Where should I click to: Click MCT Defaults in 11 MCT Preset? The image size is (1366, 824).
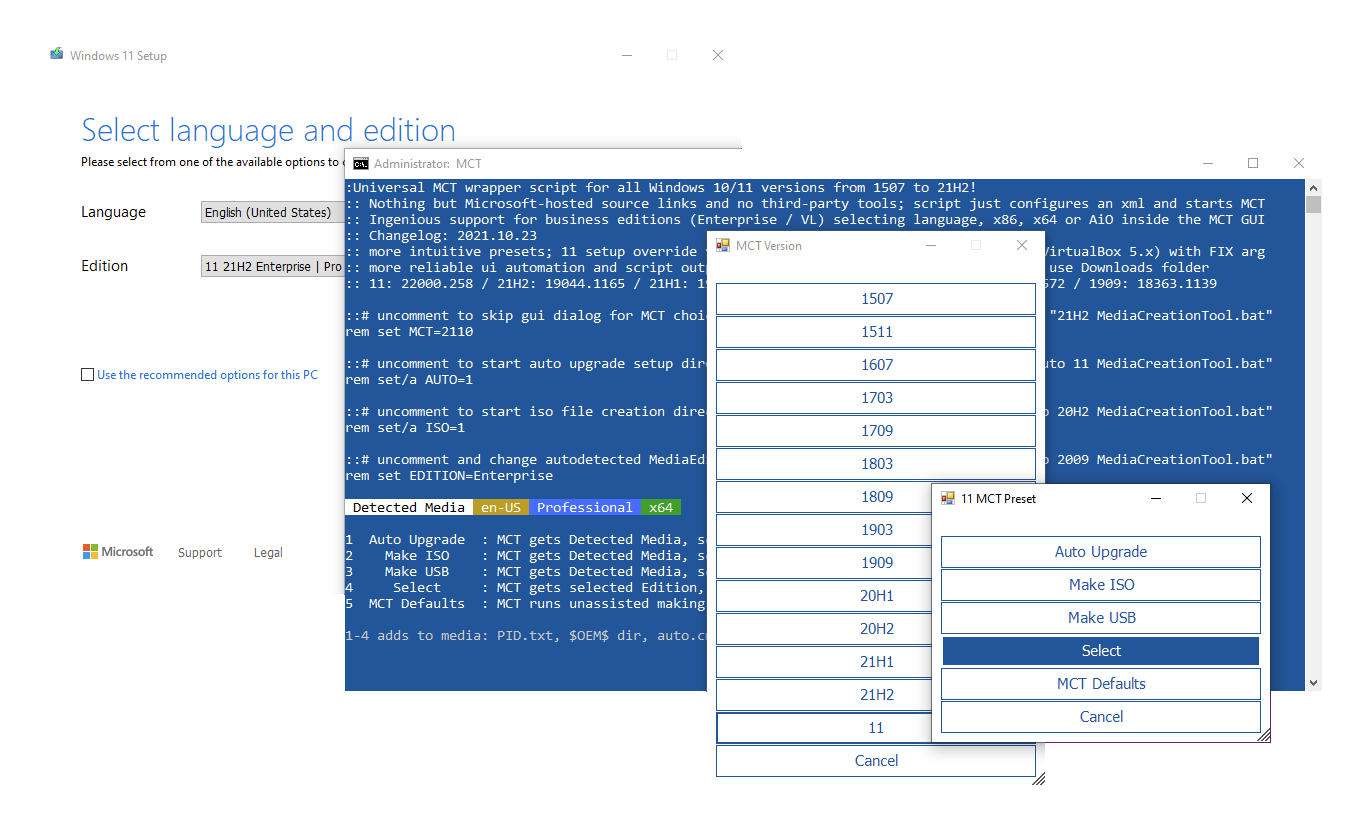[1100, 683]
